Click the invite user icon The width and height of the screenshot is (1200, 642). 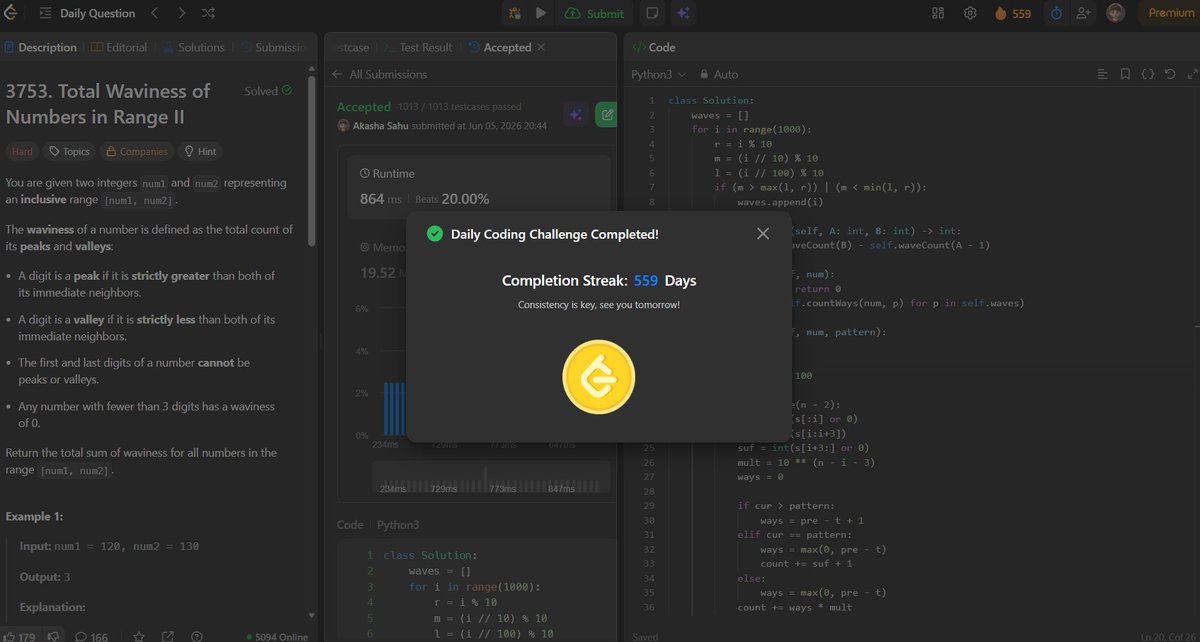1084,13
